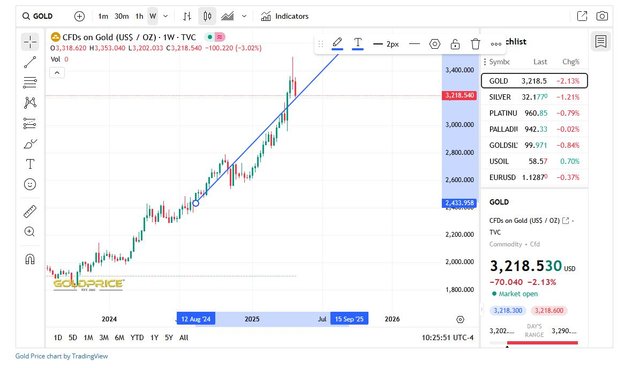Open more options ellipsis in drawing toolbar

point(496,44)
